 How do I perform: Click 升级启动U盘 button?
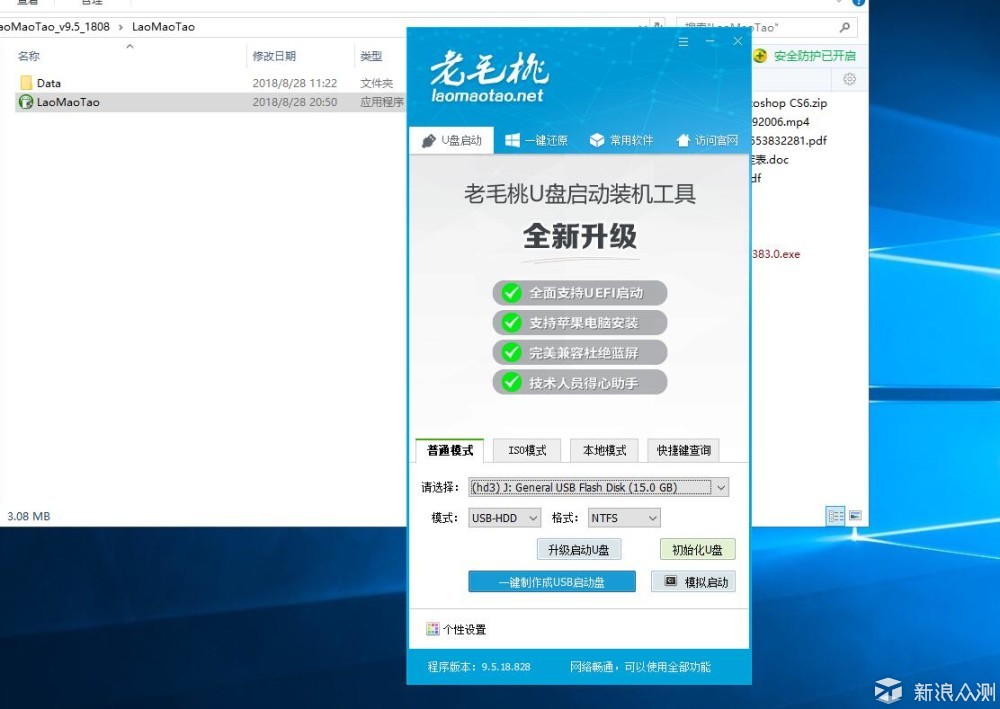coord(578,550)
